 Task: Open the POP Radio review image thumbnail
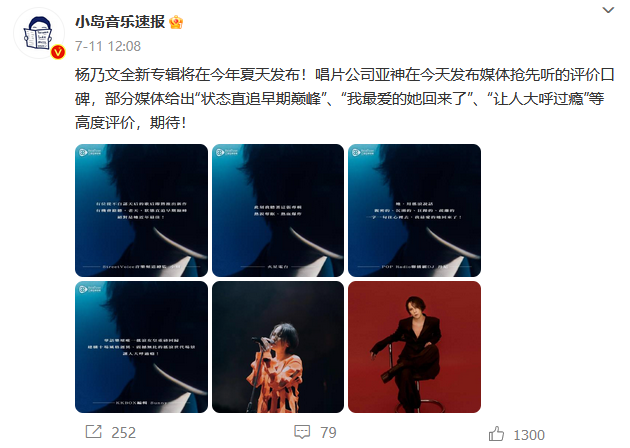coord(415,211)
